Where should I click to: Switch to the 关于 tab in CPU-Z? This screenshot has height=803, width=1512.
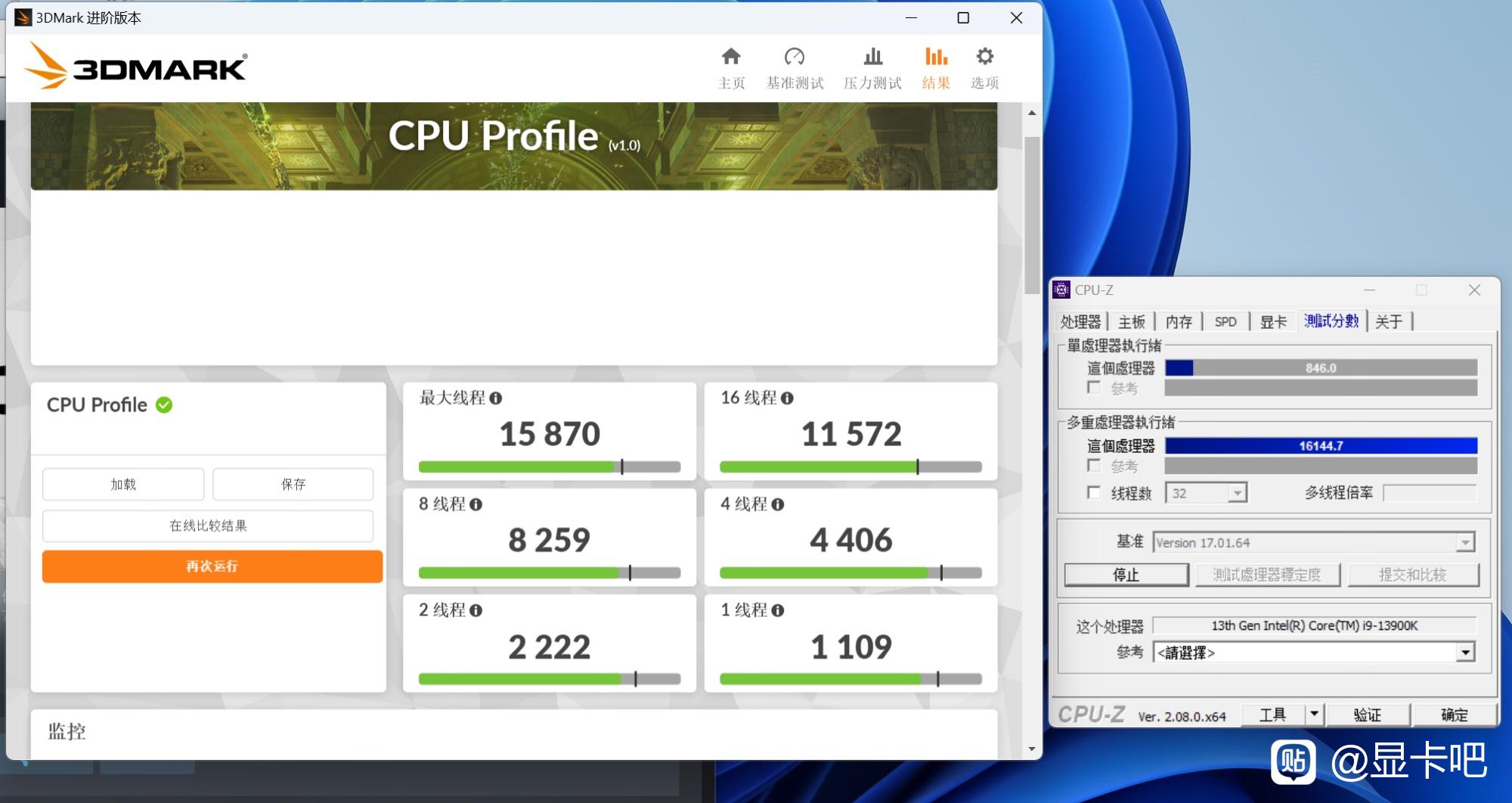click(1389, 322)
